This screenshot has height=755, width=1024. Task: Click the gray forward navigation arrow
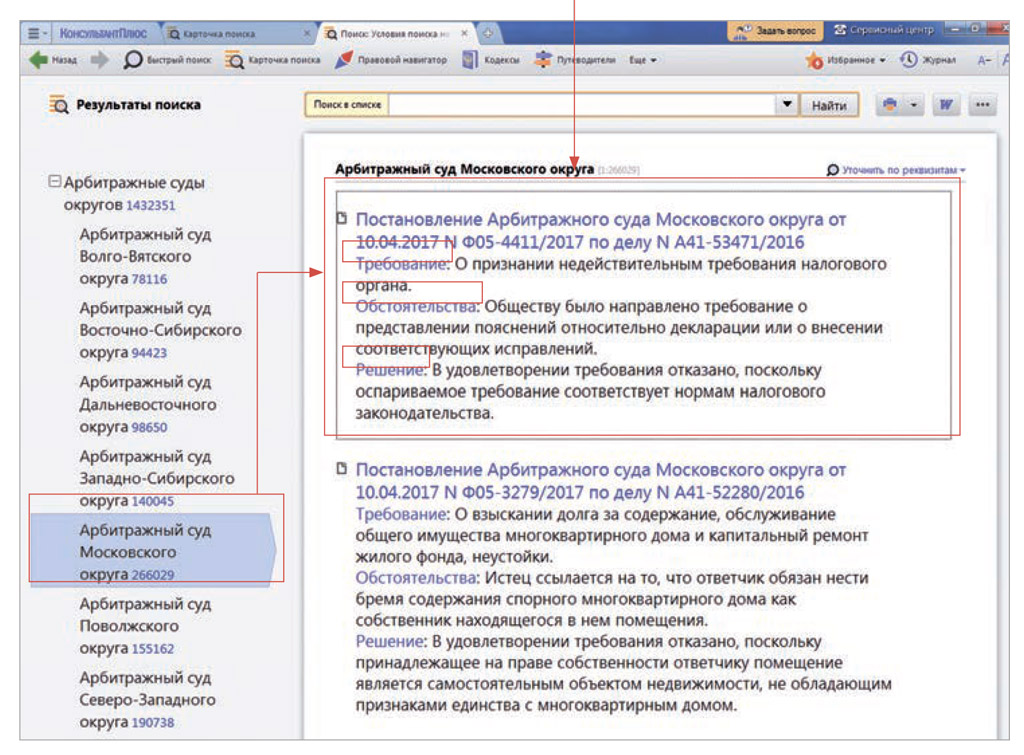(99, 60)
